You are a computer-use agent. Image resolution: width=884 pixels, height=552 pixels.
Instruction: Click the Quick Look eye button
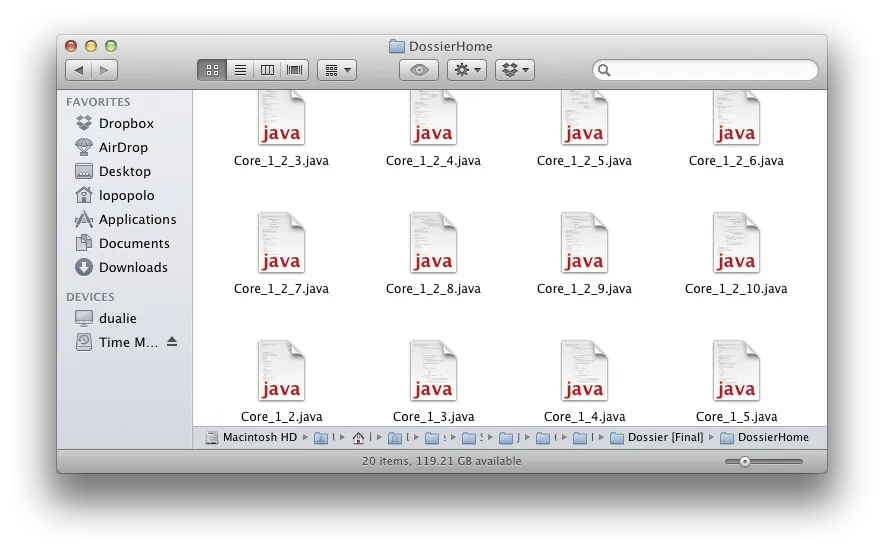click(x=419, y=70)
